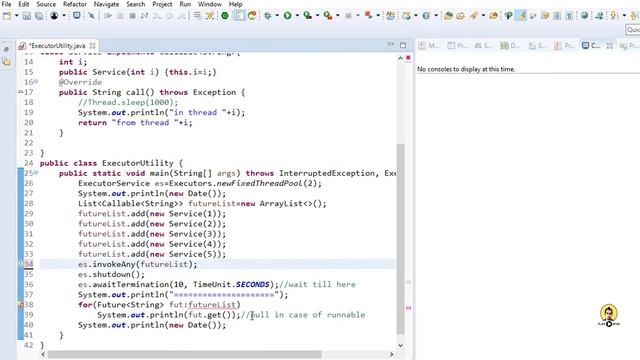640x360 pixels.
Task: Click the Terminate debug icon
Action: pos(132,16)
